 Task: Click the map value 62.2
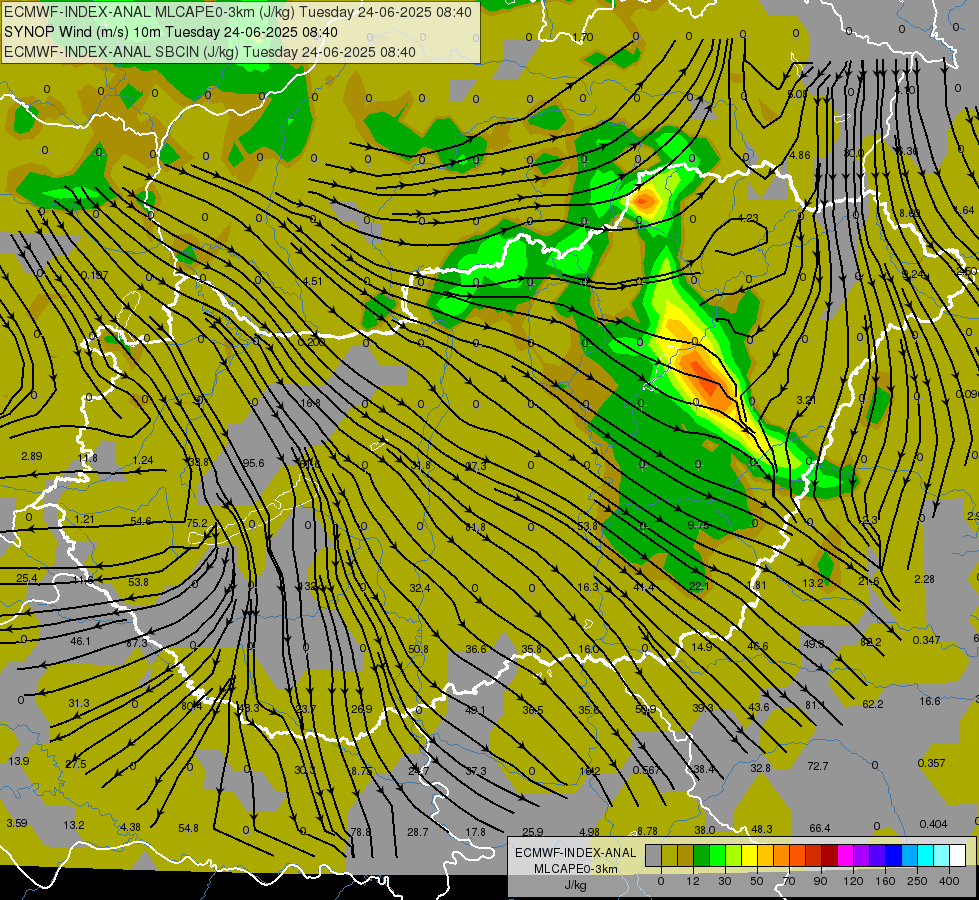[873, 704]
